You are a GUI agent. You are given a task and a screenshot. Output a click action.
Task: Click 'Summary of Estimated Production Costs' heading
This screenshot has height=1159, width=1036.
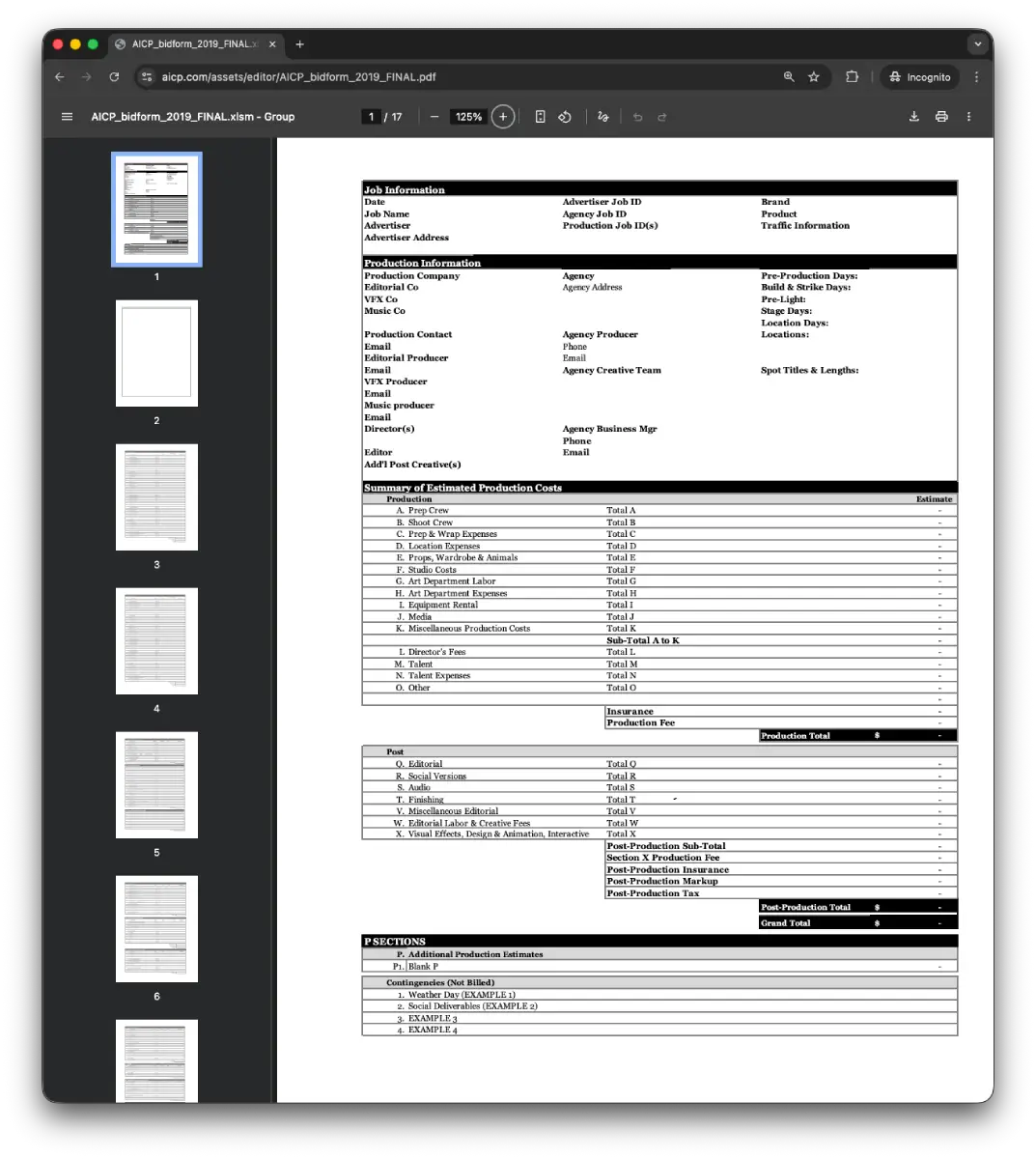[x=462, y=488]
